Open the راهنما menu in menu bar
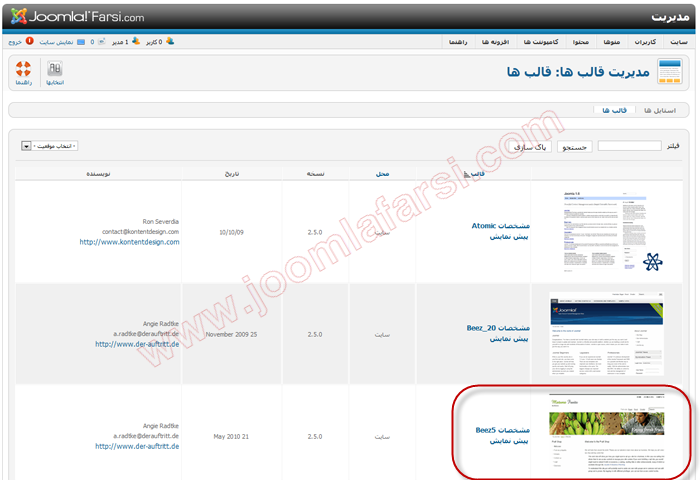This screenshot has height=480, width=700. click(458, 42)
